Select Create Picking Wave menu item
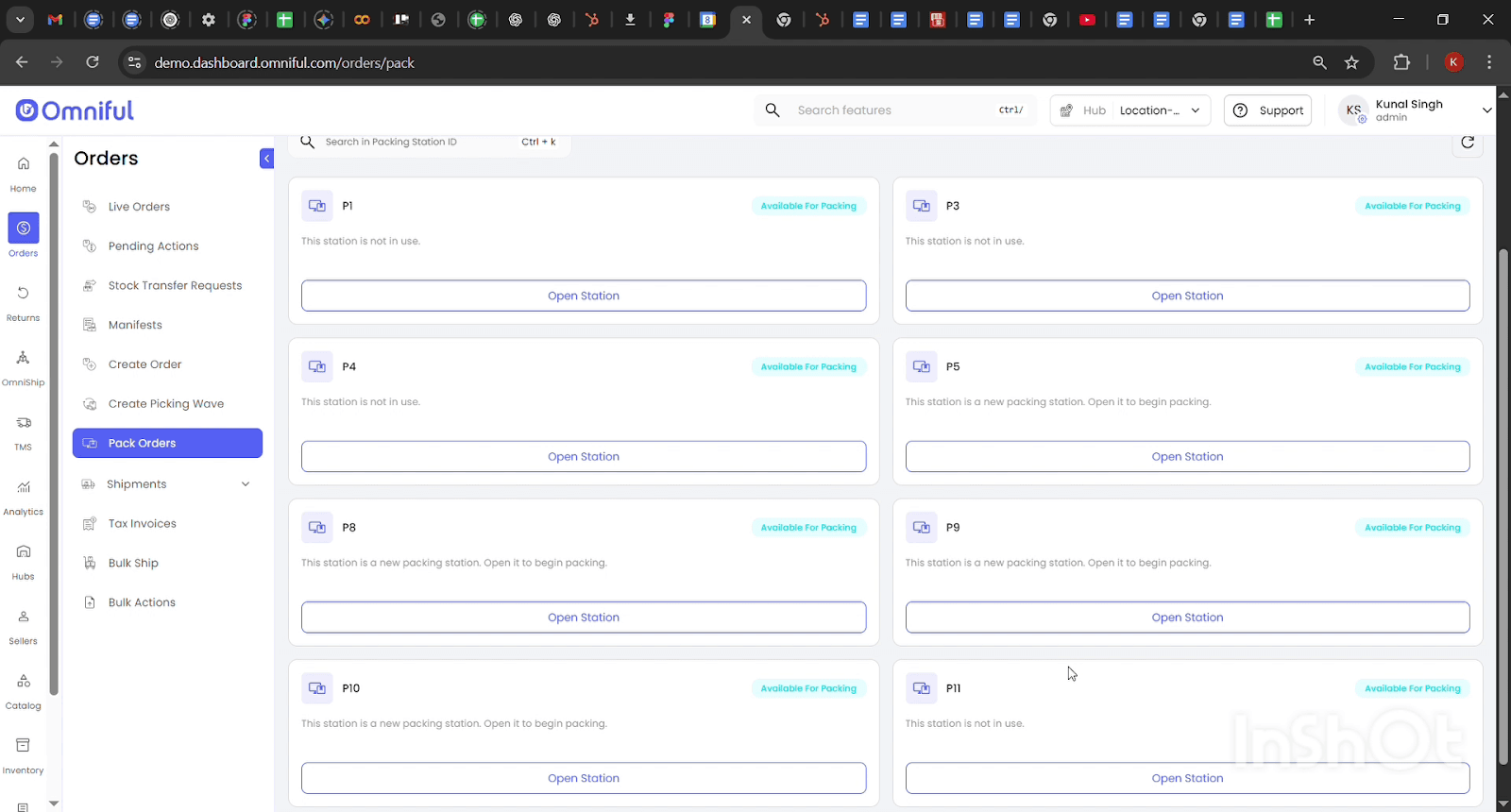This screenshot has height=812, width=1511. pos(165,404)
